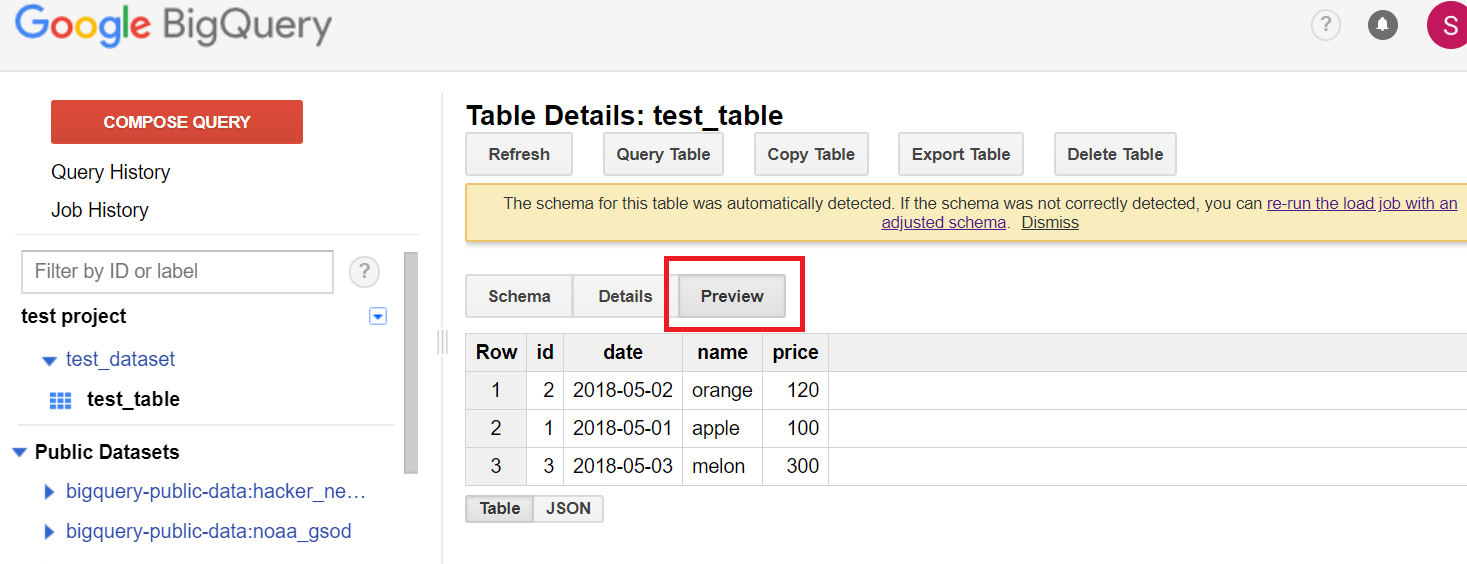Click the panel splitter handle
The width and height of the screenshot is (1467, 564).
(442, 342)
